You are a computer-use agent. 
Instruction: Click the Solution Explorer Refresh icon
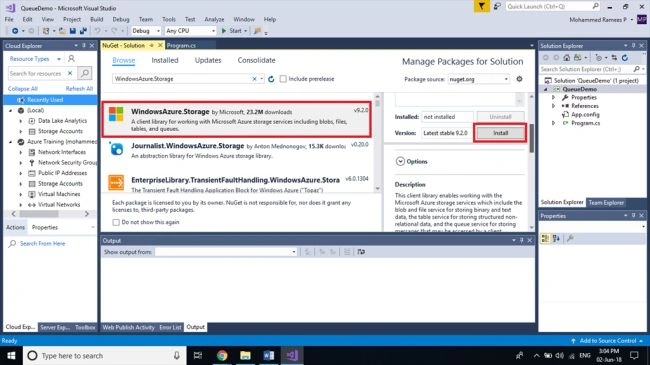click(x=625, y=58)
